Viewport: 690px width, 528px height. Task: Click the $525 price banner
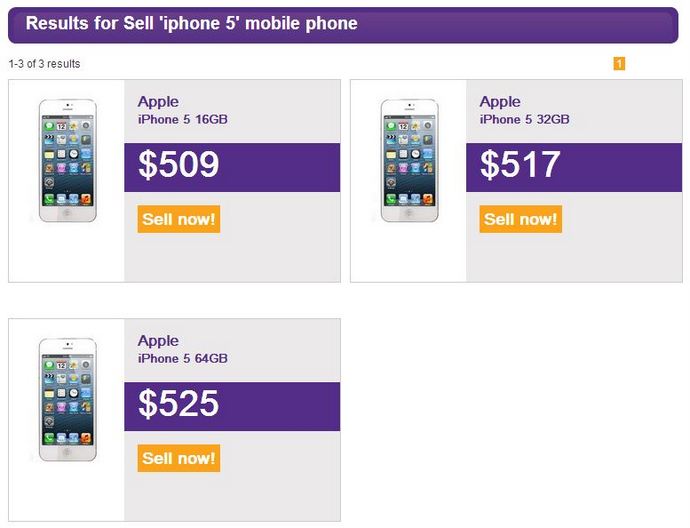(x=232, y=407)
